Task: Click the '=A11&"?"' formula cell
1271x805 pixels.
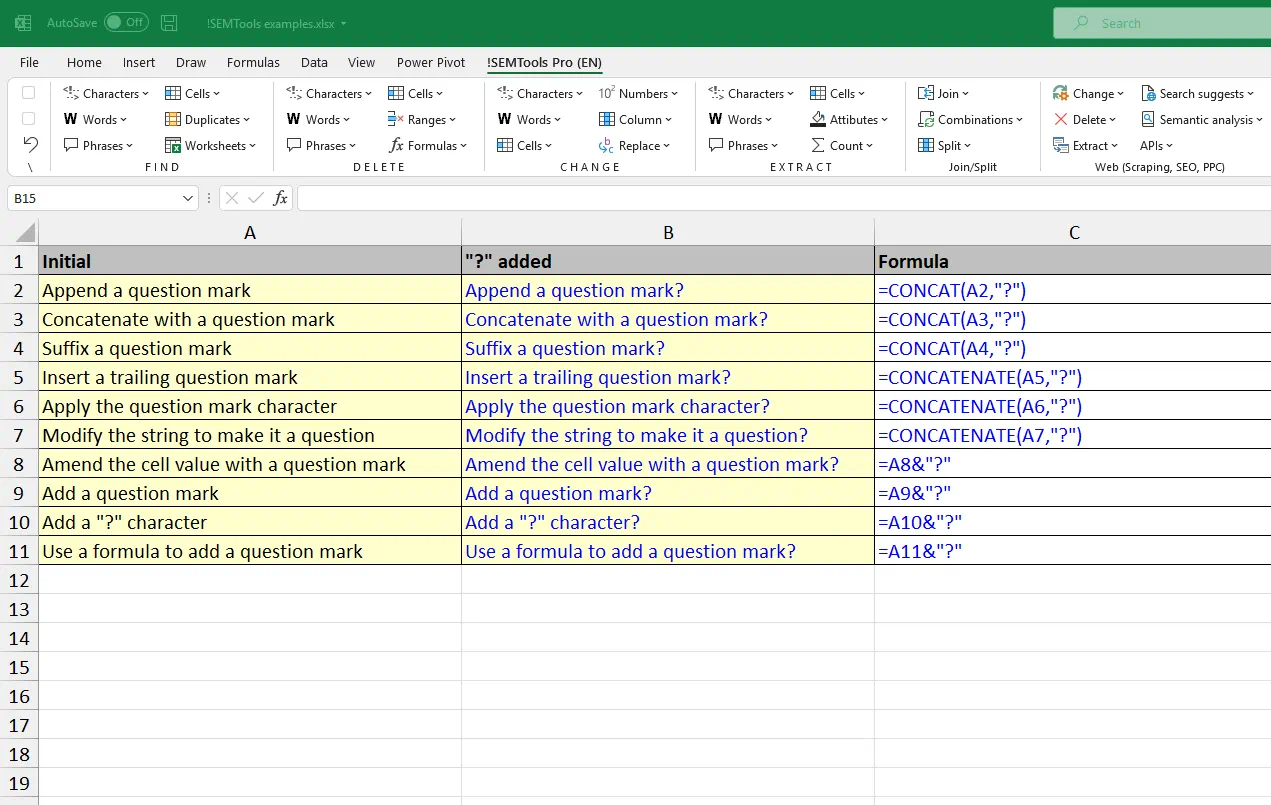Action: (x=1073, y=551)
